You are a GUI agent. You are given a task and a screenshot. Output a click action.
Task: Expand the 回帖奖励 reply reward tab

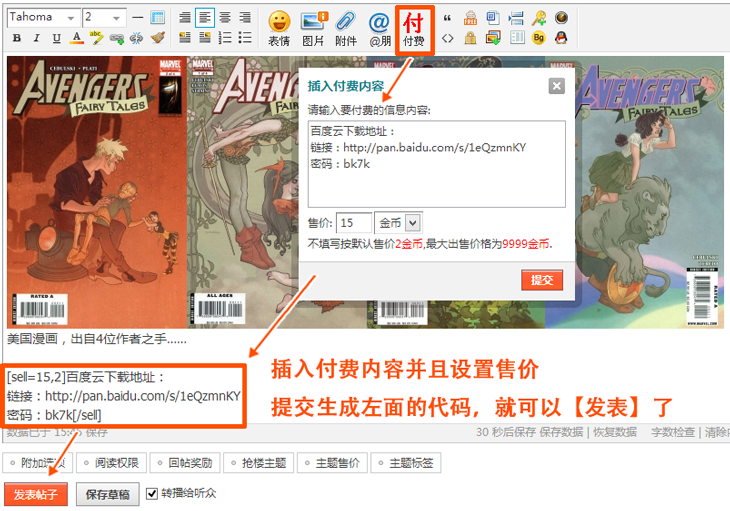click(x=185, y=463)
